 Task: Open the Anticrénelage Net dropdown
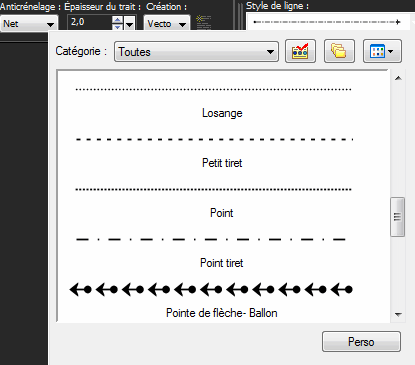pyautogui.click(x=29, y=24)
